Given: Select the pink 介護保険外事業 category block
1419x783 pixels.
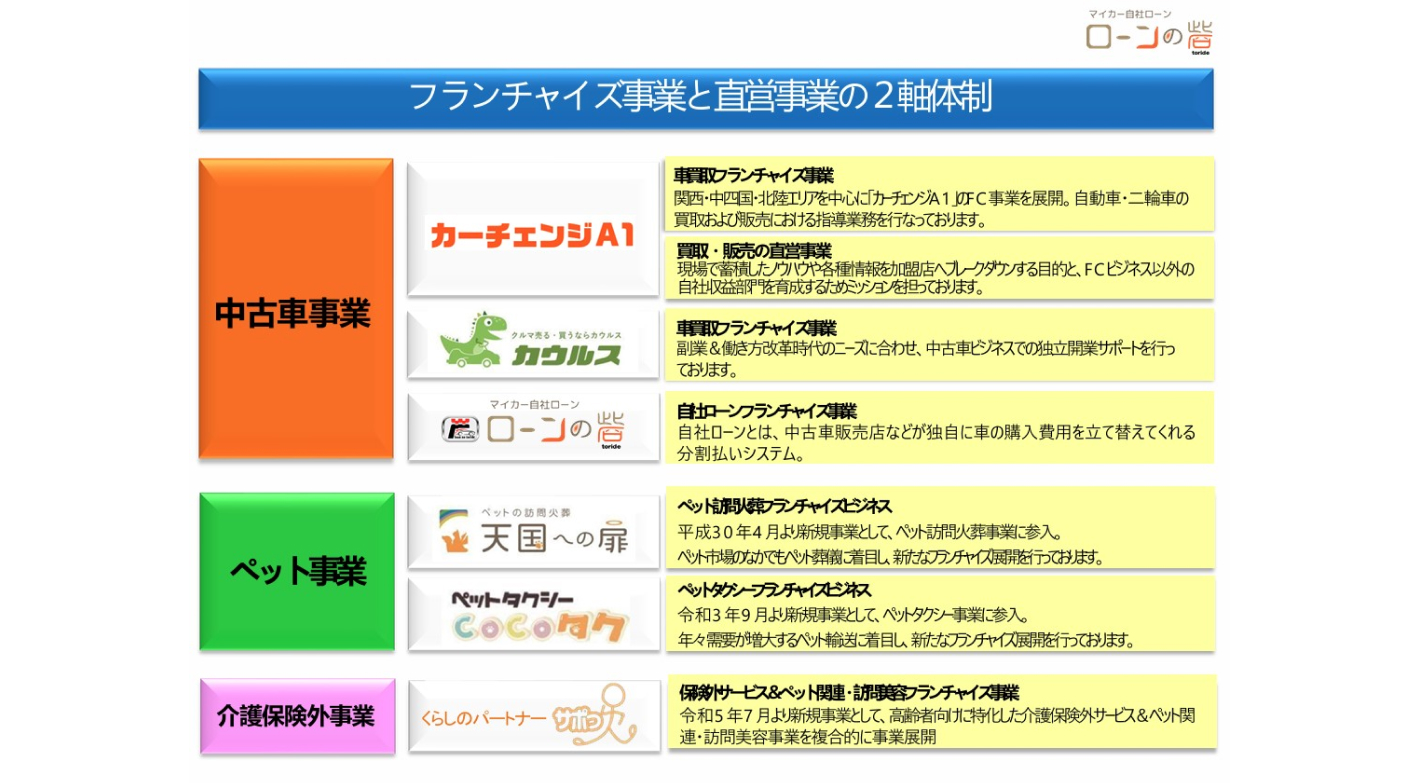Looking at the screenshot, I should [x=297, y=716].
